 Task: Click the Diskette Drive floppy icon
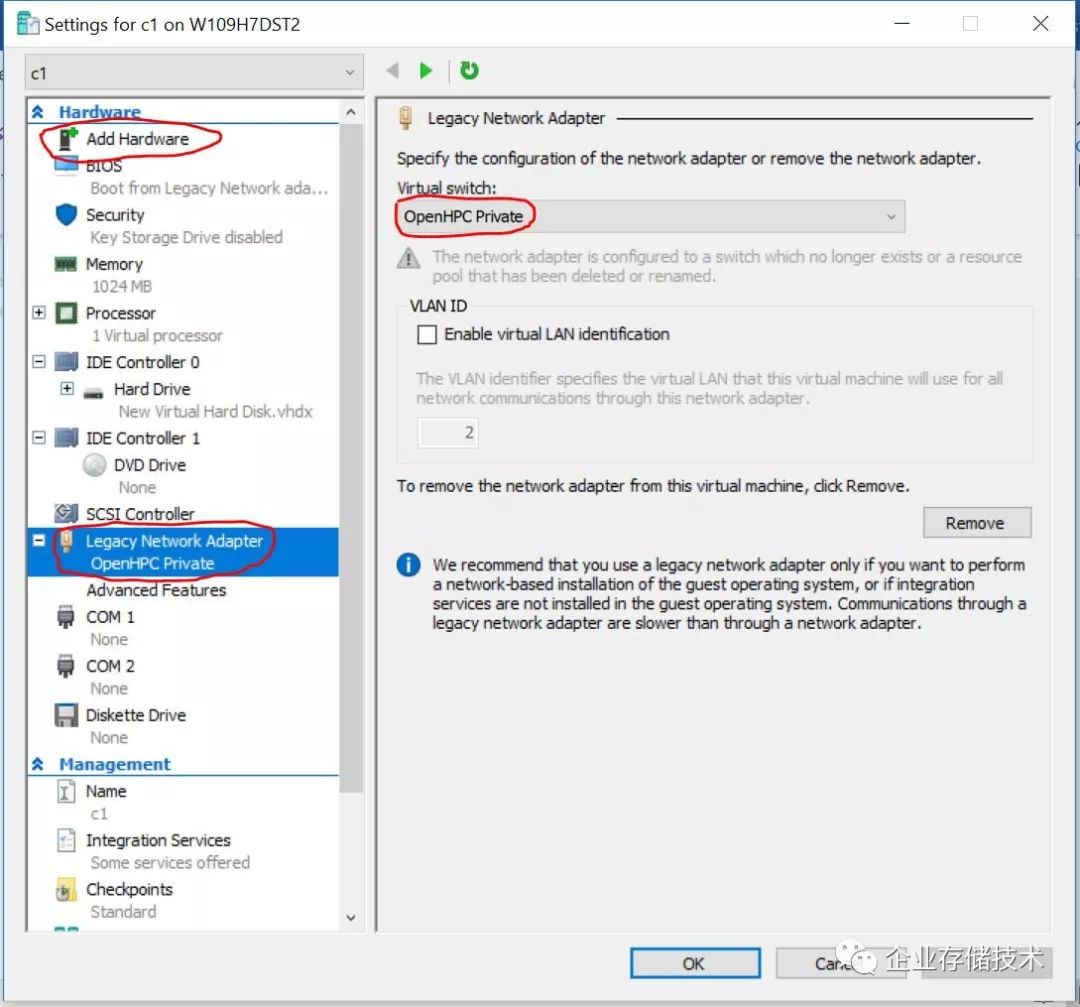coord(66,715)
